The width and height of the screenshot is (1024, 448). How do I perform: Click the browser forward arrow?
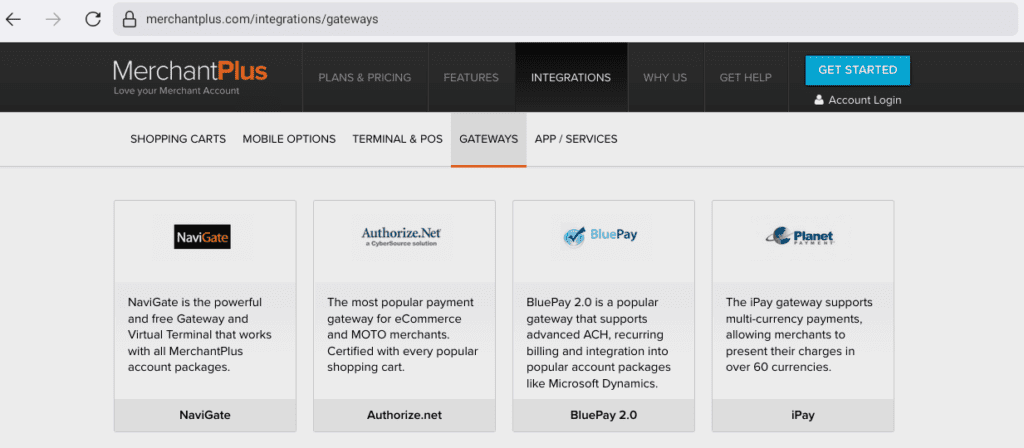pyautogui.click(x=54, y=19)
